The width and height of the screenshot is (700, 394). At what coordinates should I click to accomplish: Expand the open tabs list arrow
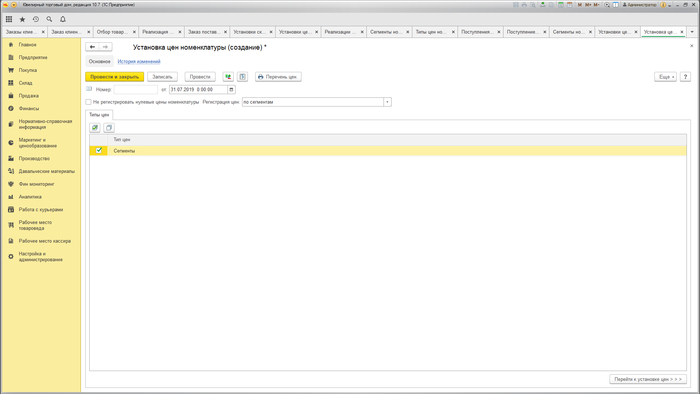[x=692, y=32]
